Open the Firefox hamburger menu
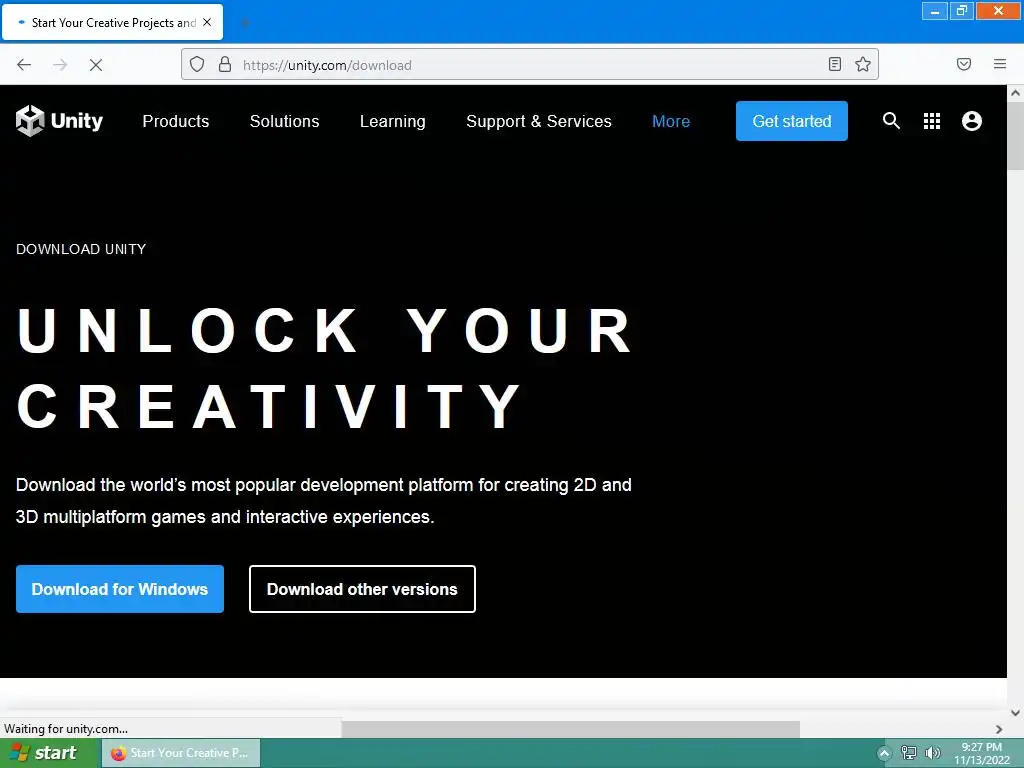The height and width of the screenshot is (768, 1024). tap(1000, 64)
